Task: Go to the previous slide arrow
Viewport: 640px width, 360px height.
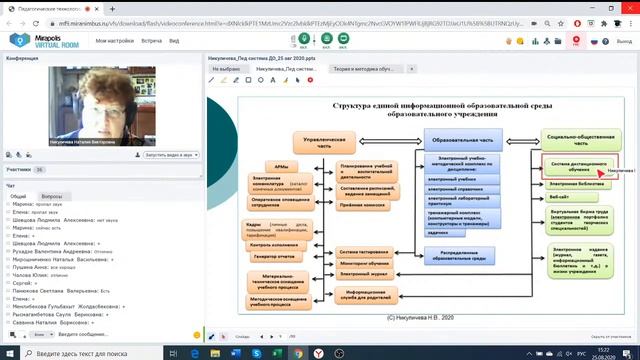Action: [261, 337]
